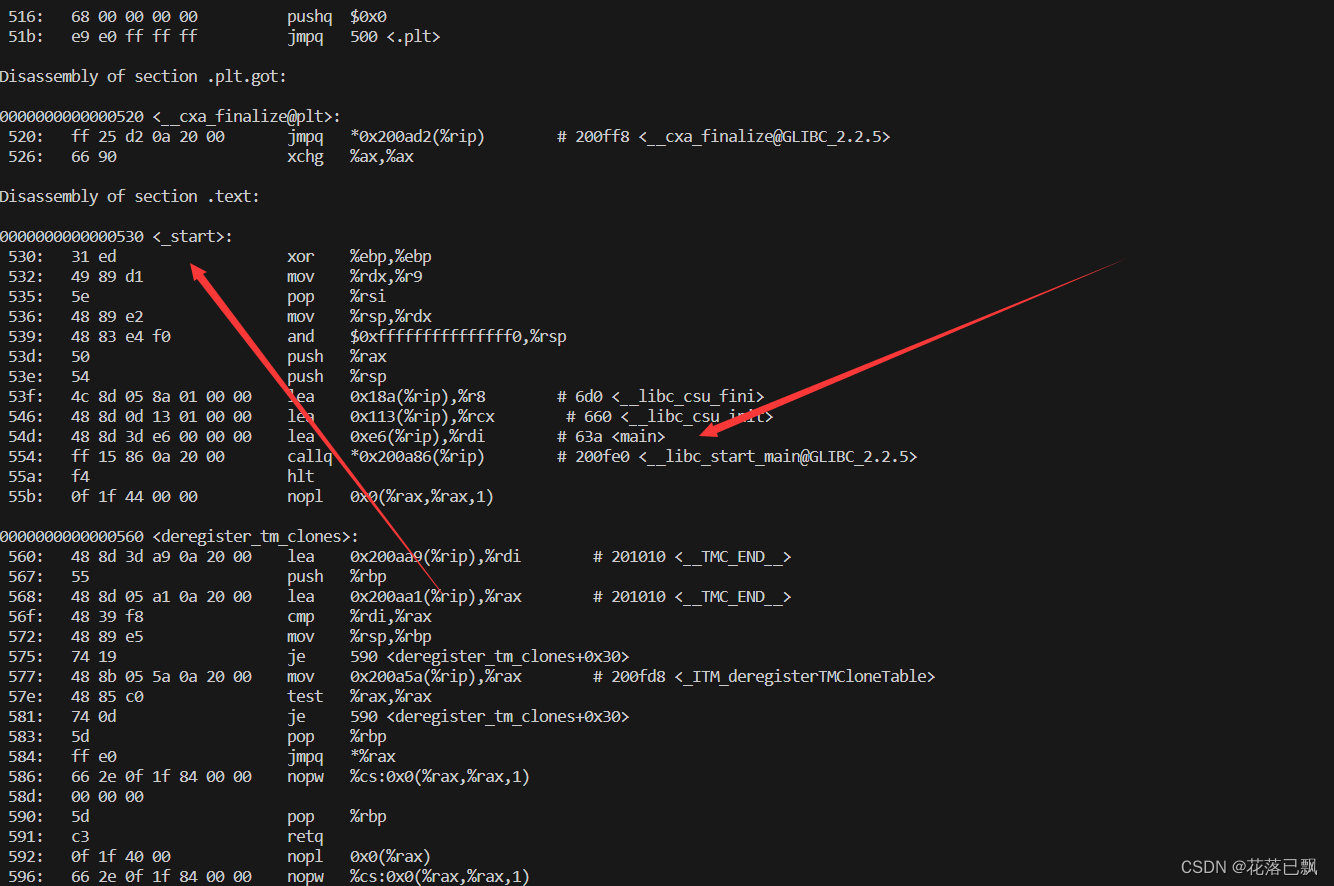
Task: Click the 'hlt' instruction
Action: click(x=300, y=477)
